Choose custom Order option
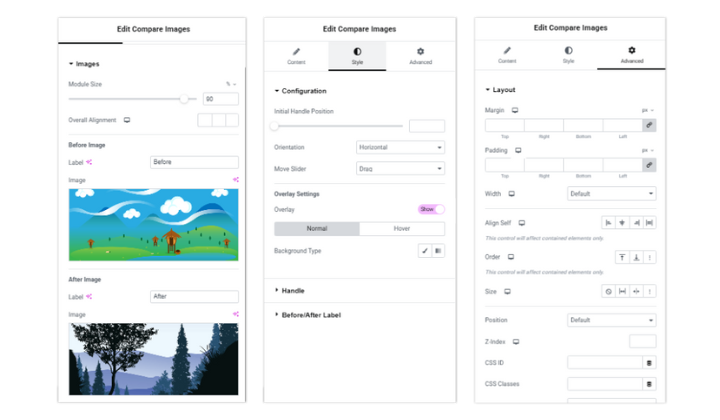Viewport: 720px width, 420px height. [649, 257]
